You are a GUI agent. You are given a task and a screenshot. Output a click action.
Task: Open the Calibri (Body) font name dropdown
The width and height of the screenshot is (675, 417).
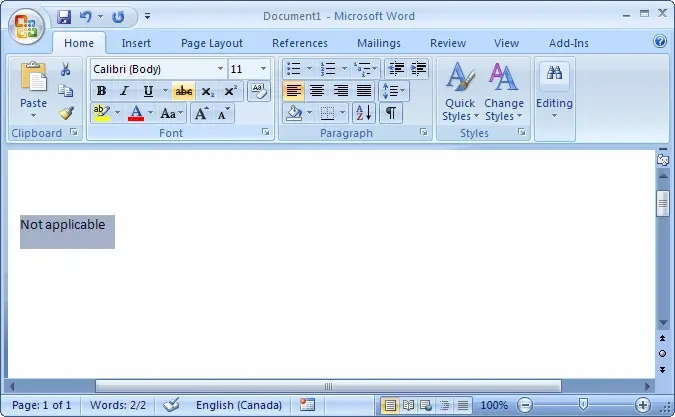(x=220, y=69)
